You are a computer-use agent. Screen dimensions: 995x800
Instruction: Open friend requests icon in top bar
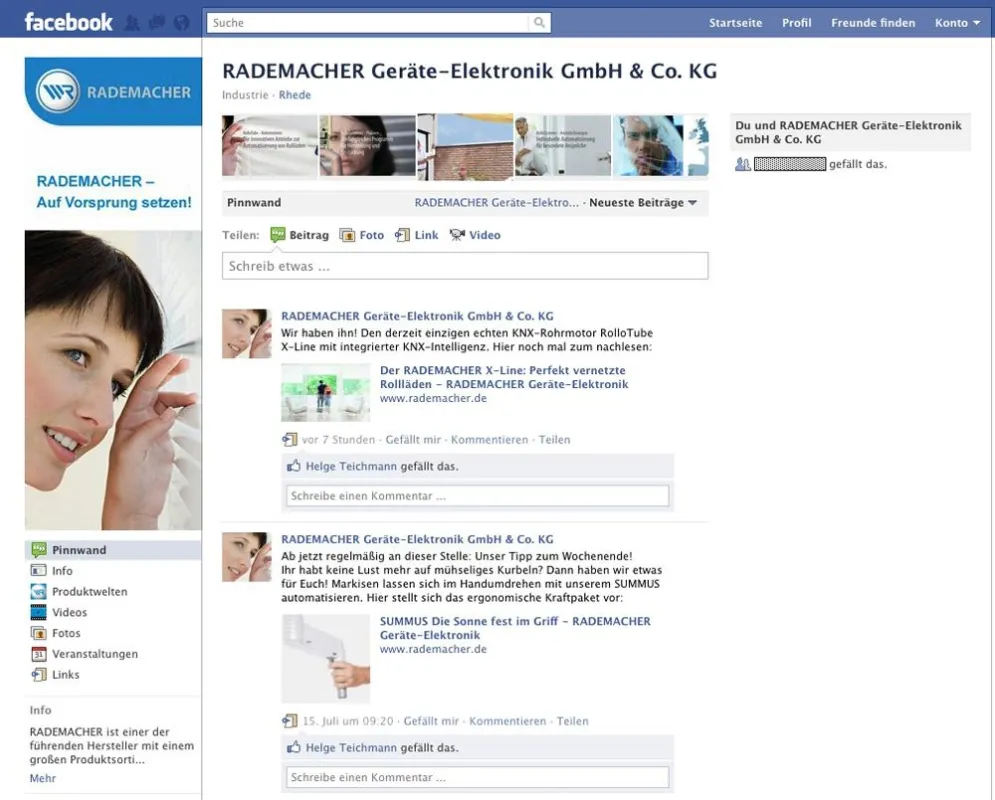132,23
